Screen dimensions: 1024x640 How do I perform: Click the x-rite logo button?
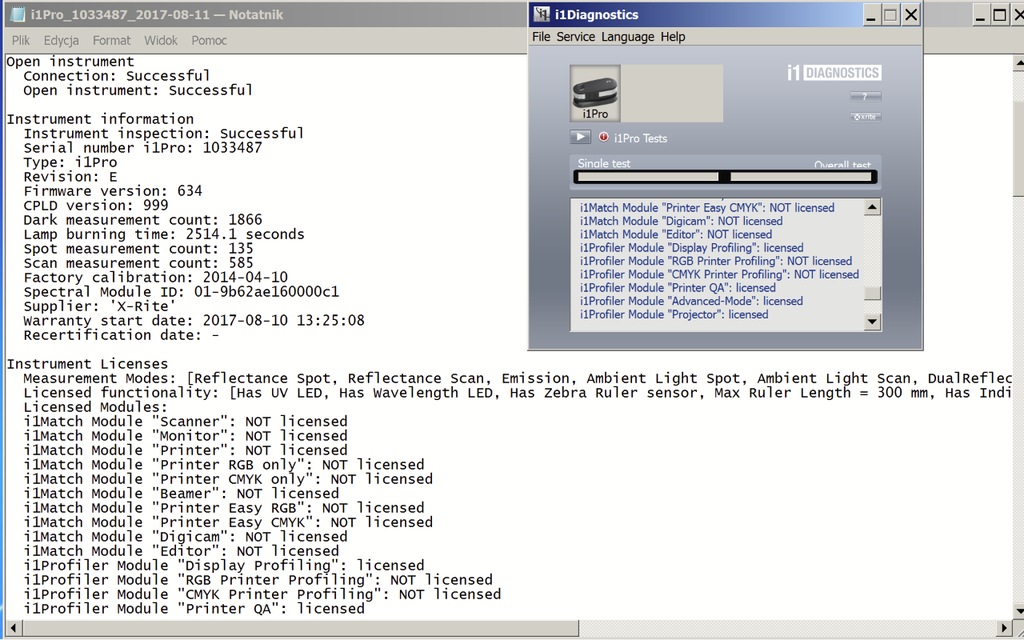click(865, 117)
